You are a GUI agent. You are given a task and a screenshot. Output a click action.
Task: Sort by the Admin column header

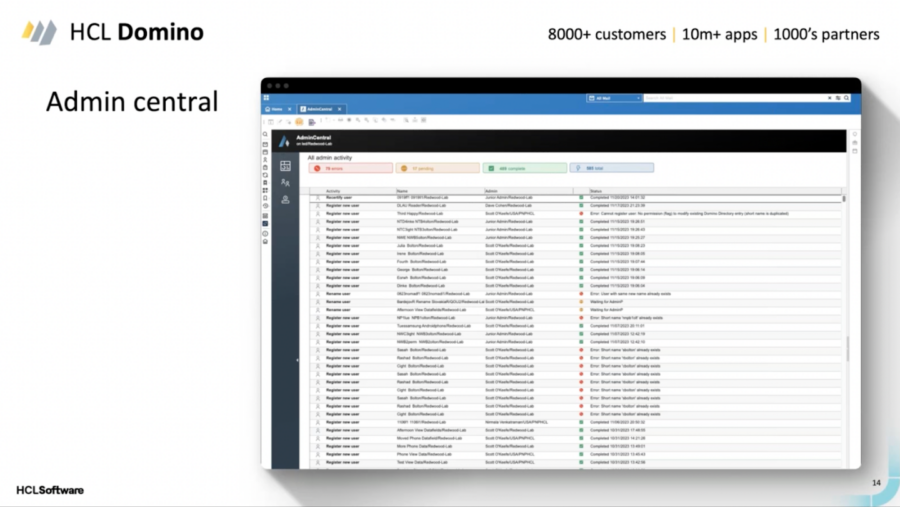(491, 191)
